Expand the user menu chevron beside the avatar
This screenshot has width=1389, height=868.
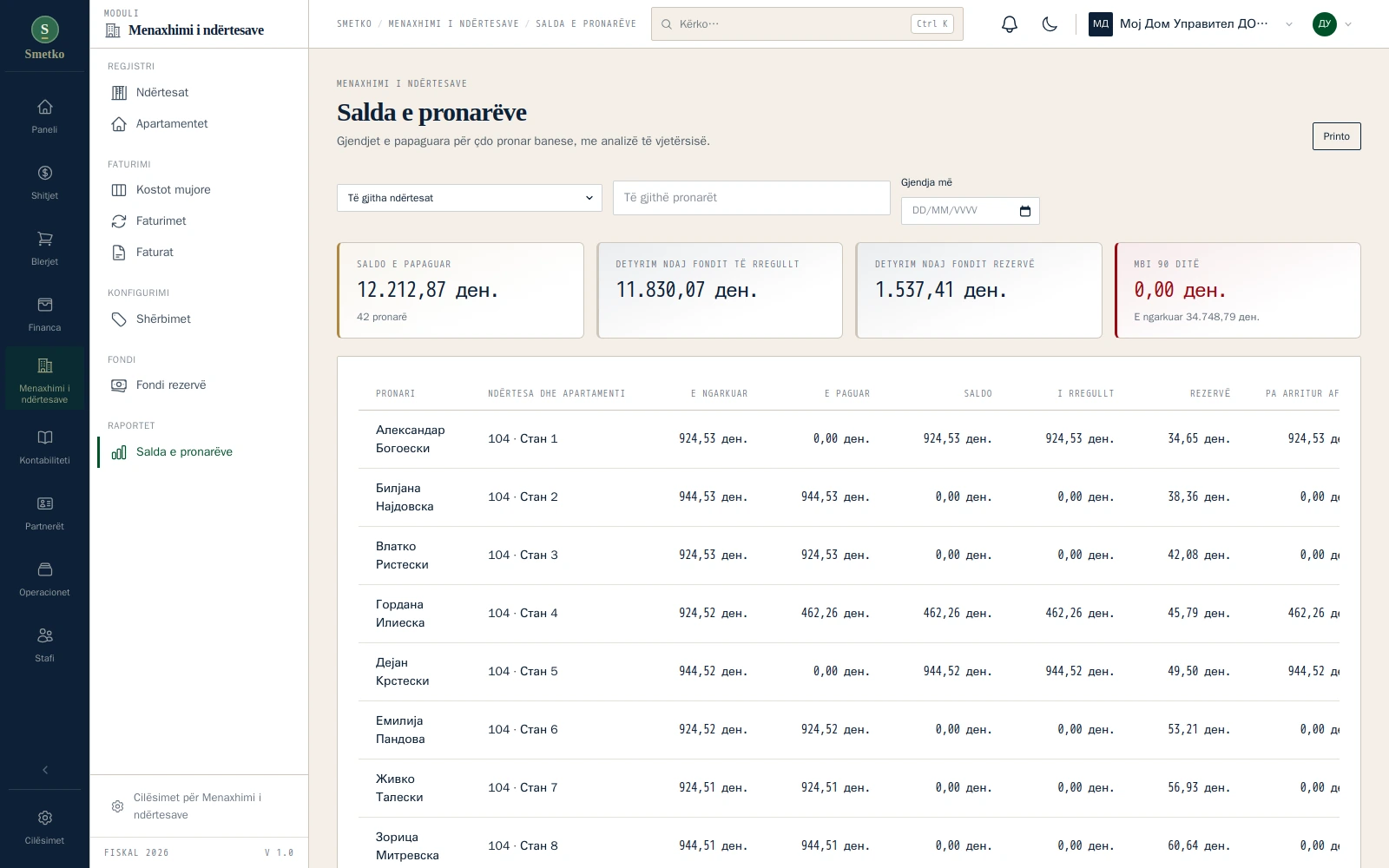point(1348,24)
